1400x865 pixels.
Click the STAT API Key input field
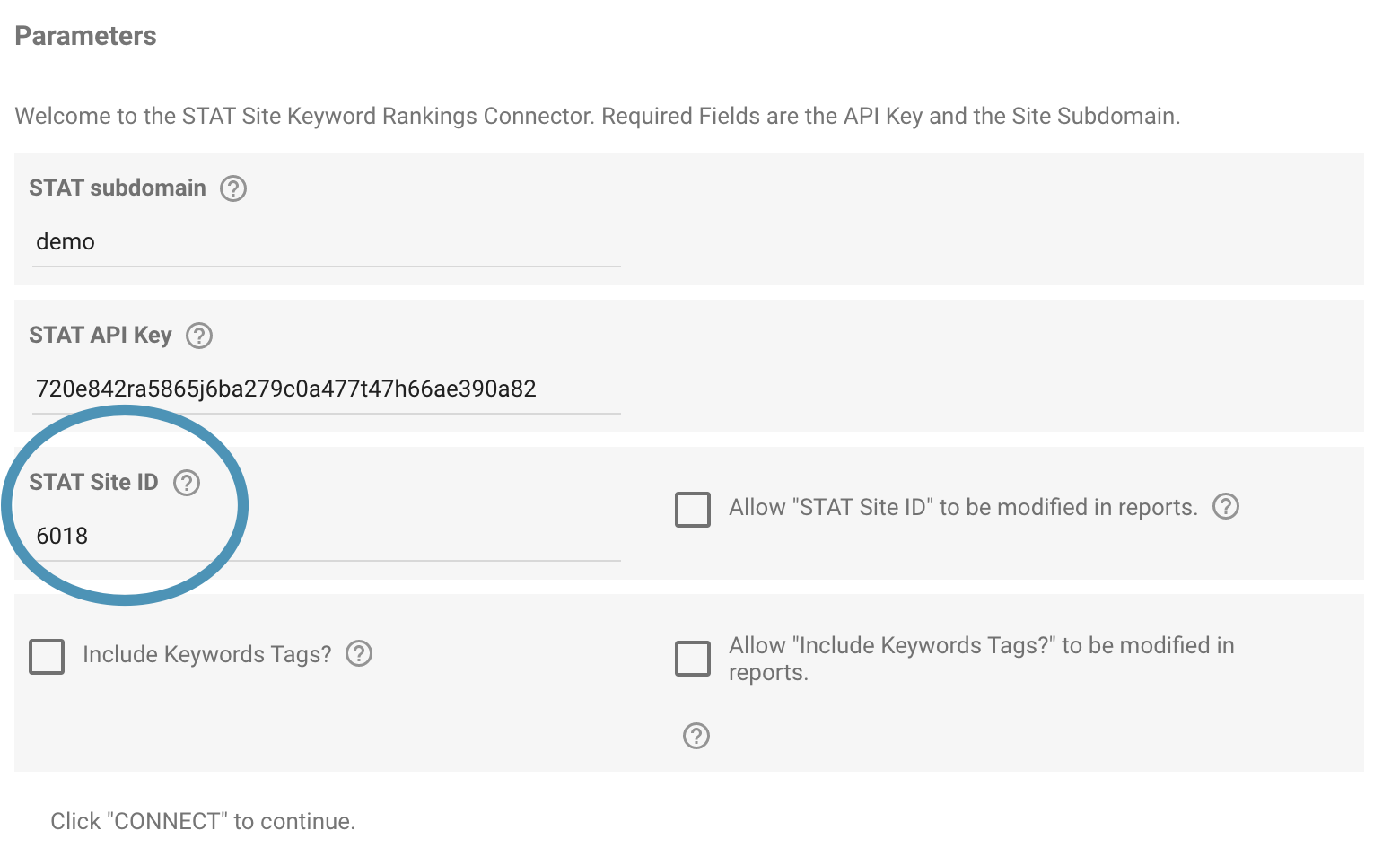coord(323,389)
